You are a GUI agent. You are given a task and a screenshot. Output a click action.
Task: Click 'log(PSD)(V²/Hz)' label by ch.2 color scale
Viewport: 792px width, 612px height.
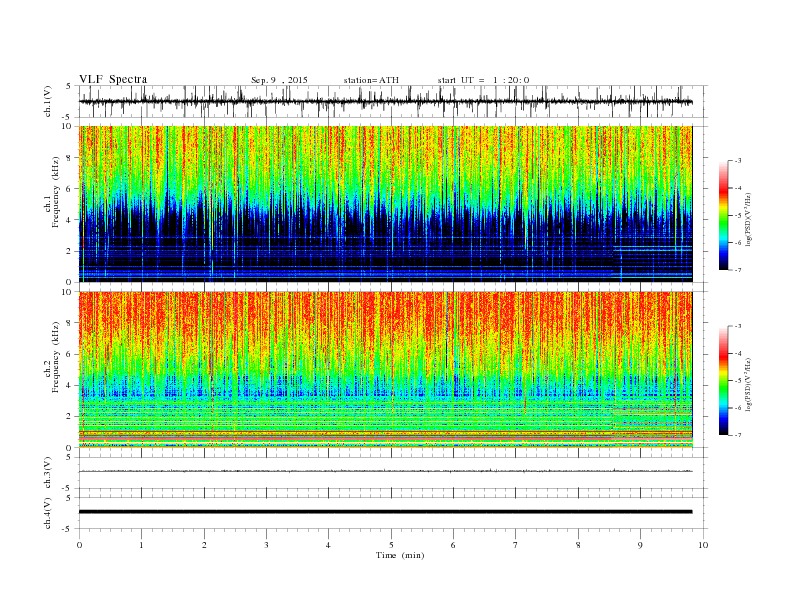point(749,383)
